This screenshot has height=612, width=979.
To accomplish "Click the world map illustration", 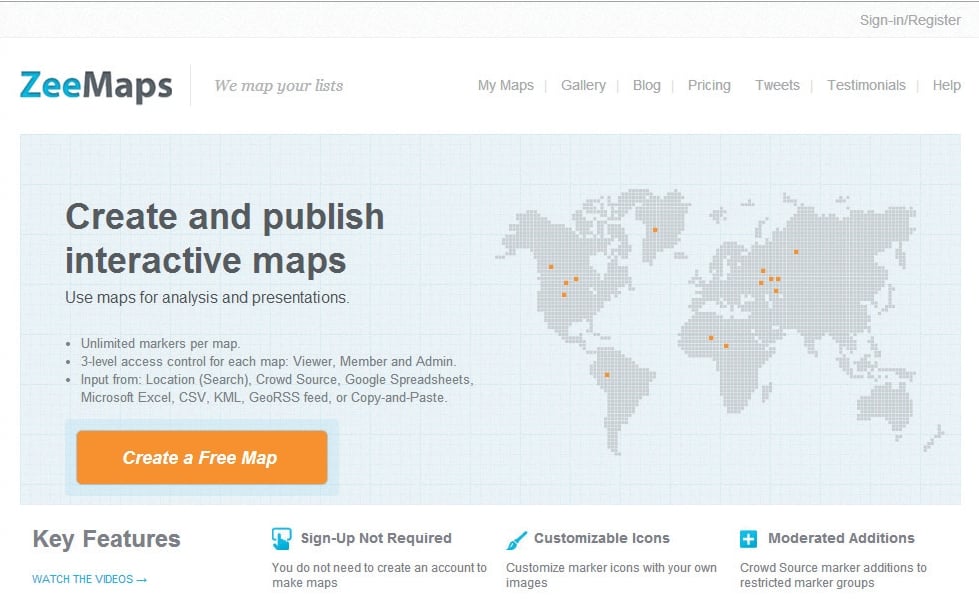I will click(x=718, y=322).
